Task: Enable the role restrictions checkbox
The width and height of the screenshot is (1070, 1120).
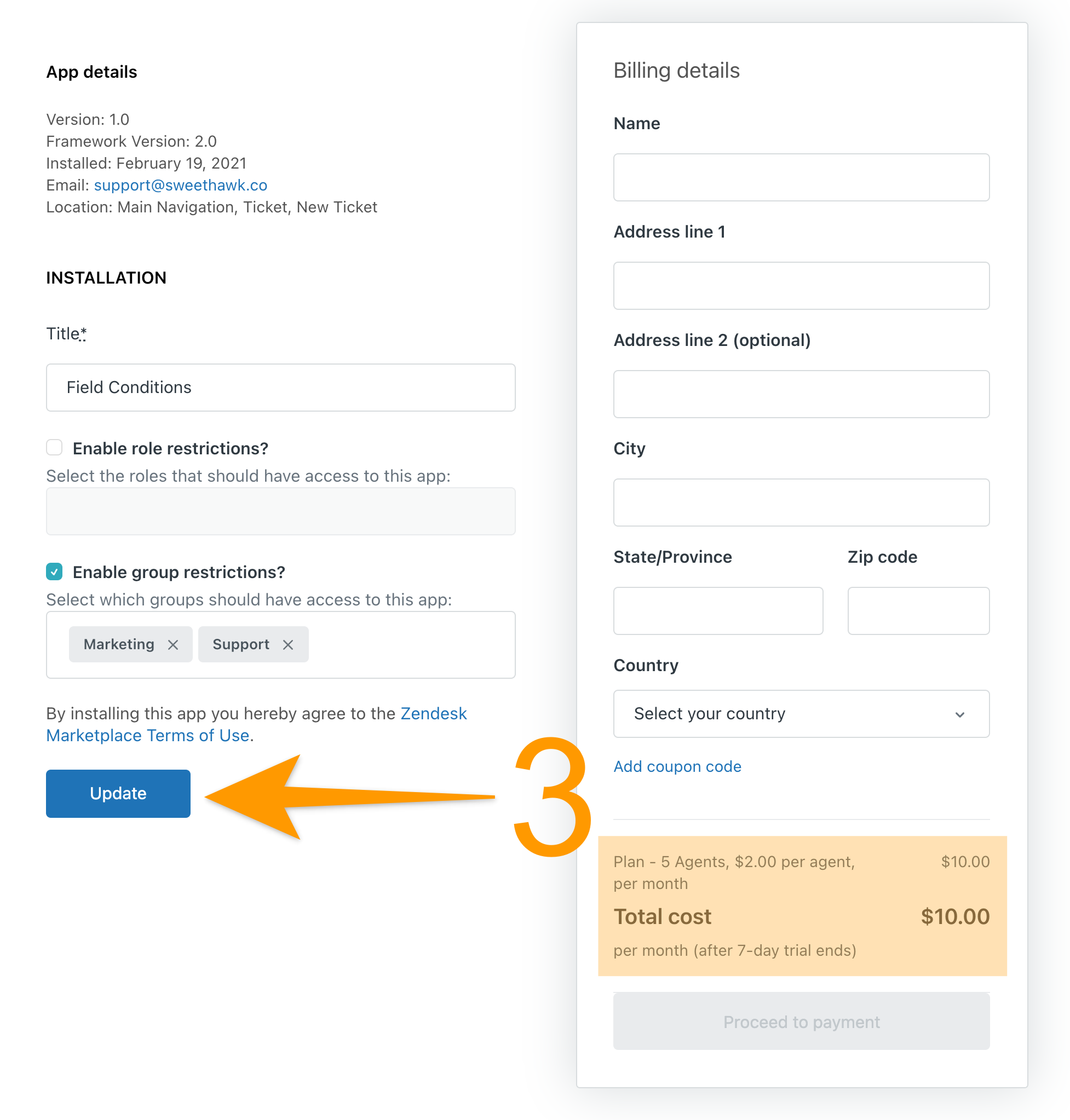Action: coord(54,448)
